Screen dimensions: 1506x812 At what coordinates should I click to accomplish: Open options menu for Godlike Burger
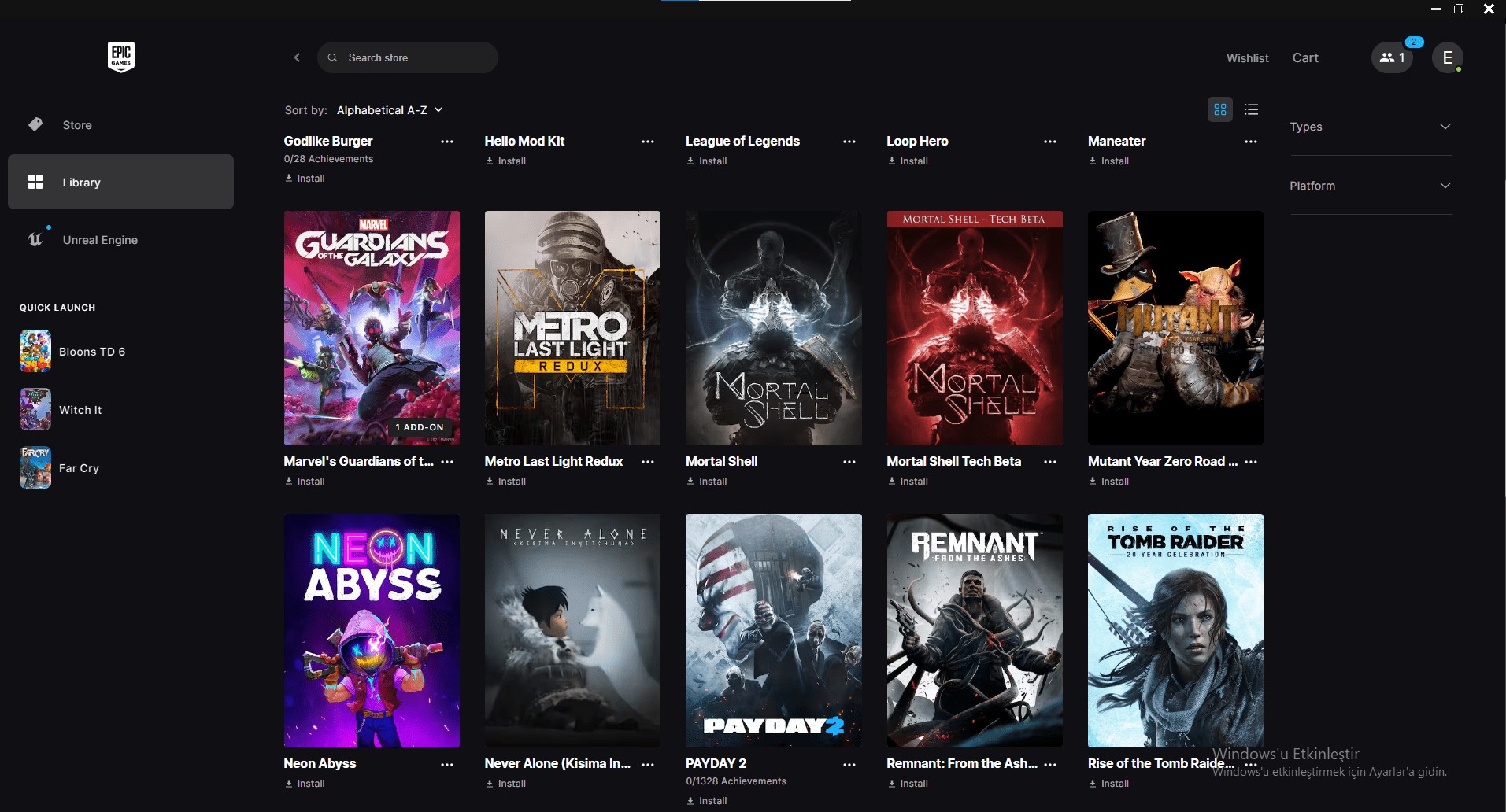(x=447, y=142)
